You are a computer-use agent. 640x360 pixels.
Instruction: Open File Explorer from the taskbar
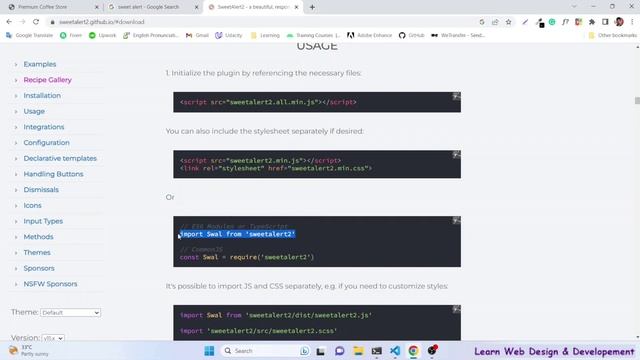(x=358, y=351)
